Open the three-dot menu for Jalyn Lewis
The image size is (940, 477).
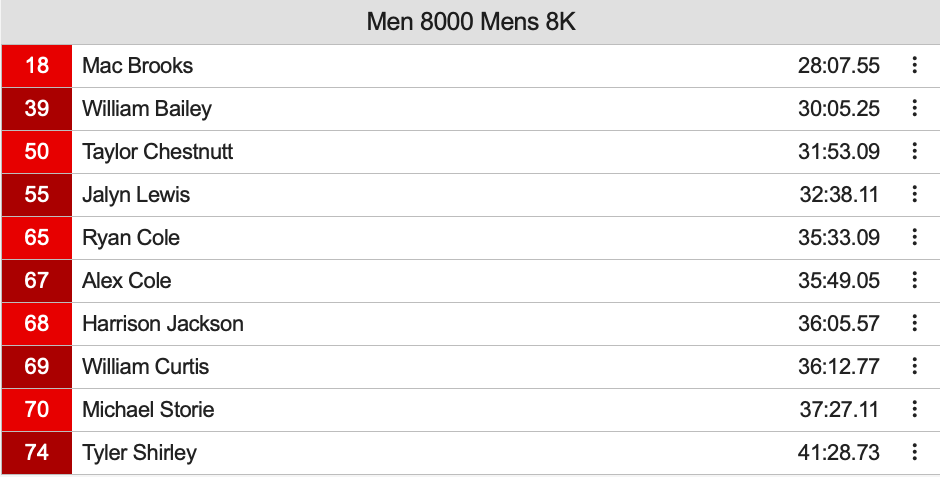tap(914, 195)
